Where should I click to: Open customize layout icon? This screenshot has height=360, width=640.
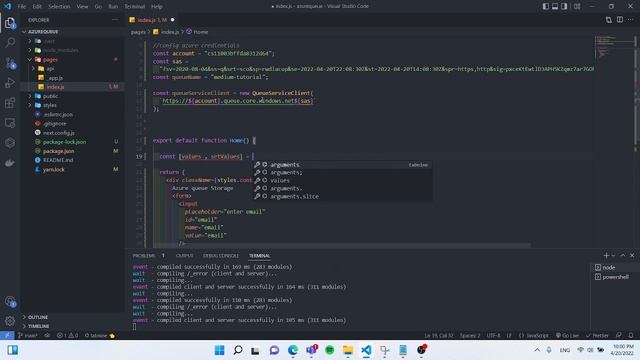tap(577, 6)
